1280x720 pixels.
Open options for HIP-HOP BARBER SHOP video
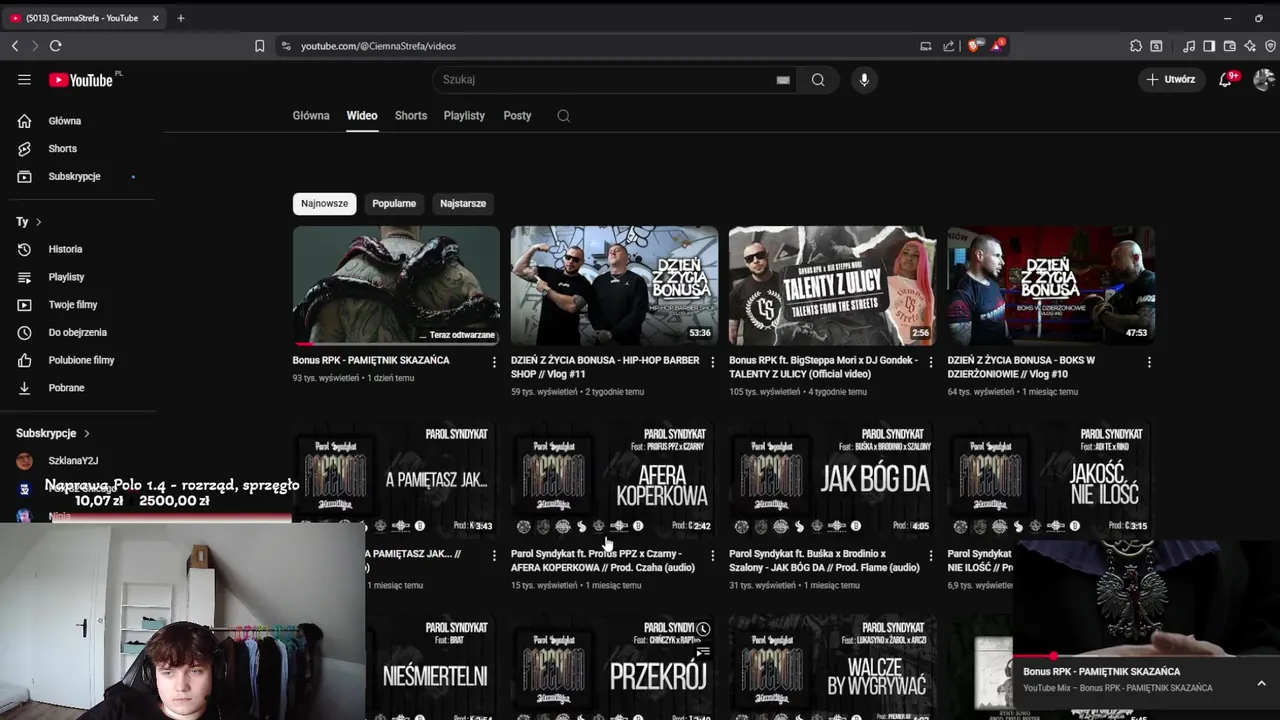point(712,362)
